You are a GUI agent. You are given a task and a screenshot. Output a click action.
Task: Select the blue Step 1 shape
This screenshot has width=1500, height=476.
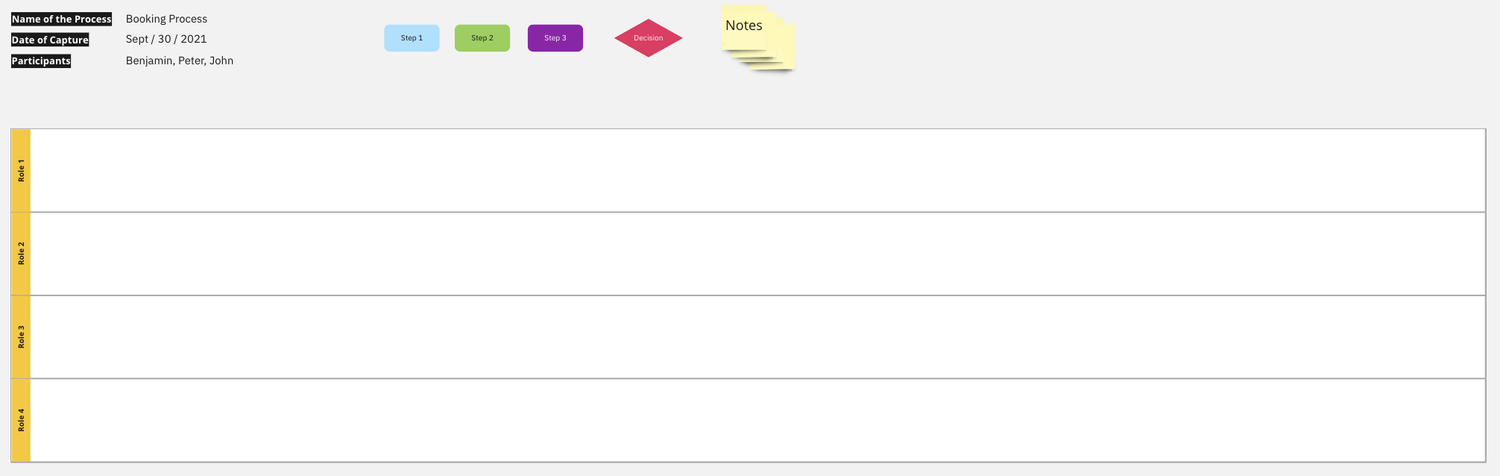412,38
